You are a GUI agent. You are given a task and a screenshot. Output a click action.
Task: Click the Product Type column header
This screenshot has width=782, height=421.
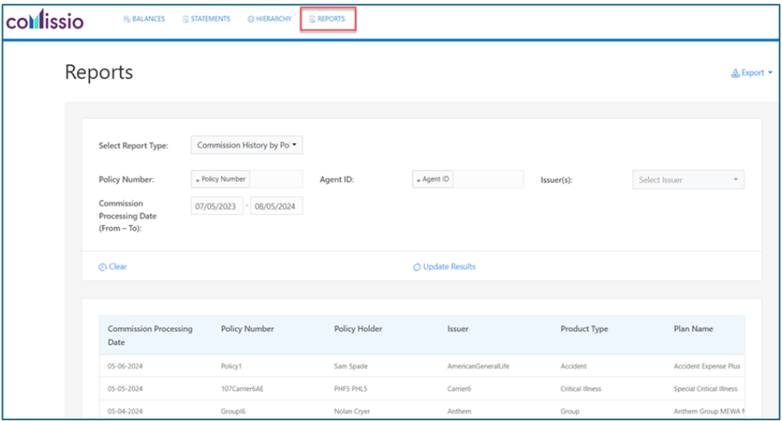584,329
